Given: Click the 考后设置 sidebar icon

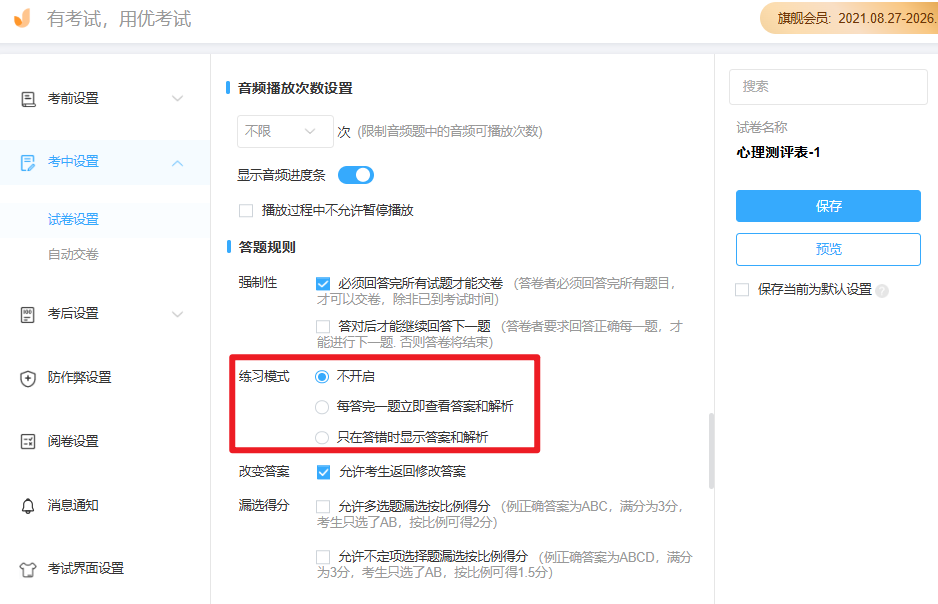Looking at the screenshot, I should [x=28, y=314].
